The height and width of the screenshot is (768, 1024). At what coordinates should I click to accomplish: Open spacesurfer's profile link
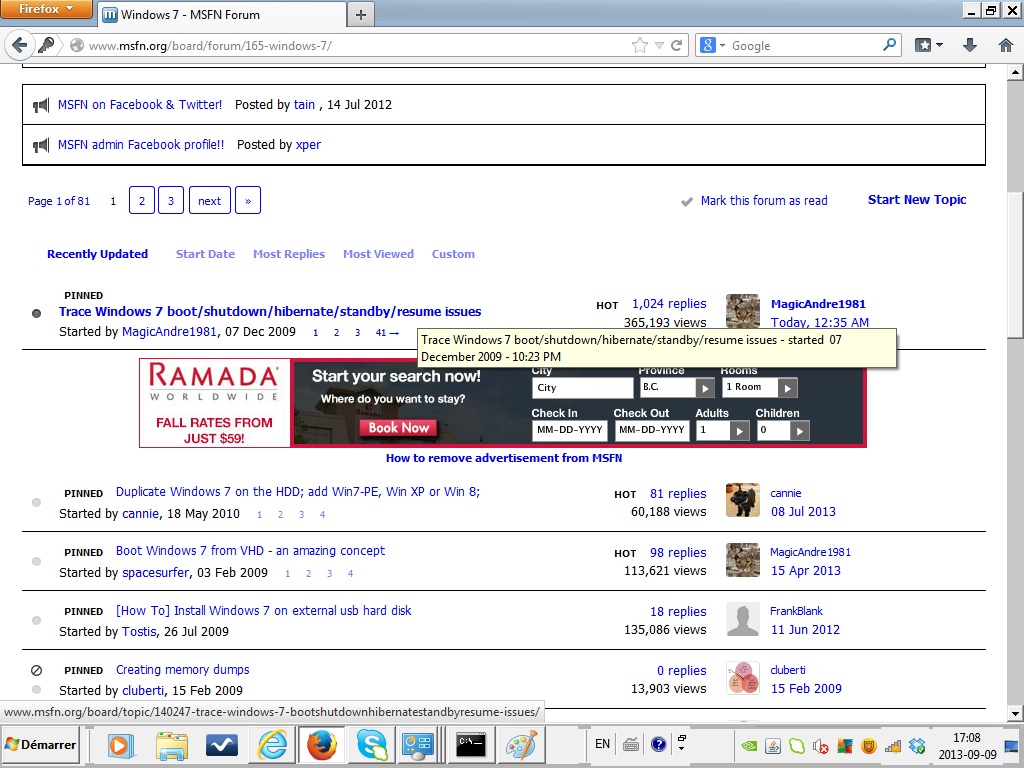point(156,573)
